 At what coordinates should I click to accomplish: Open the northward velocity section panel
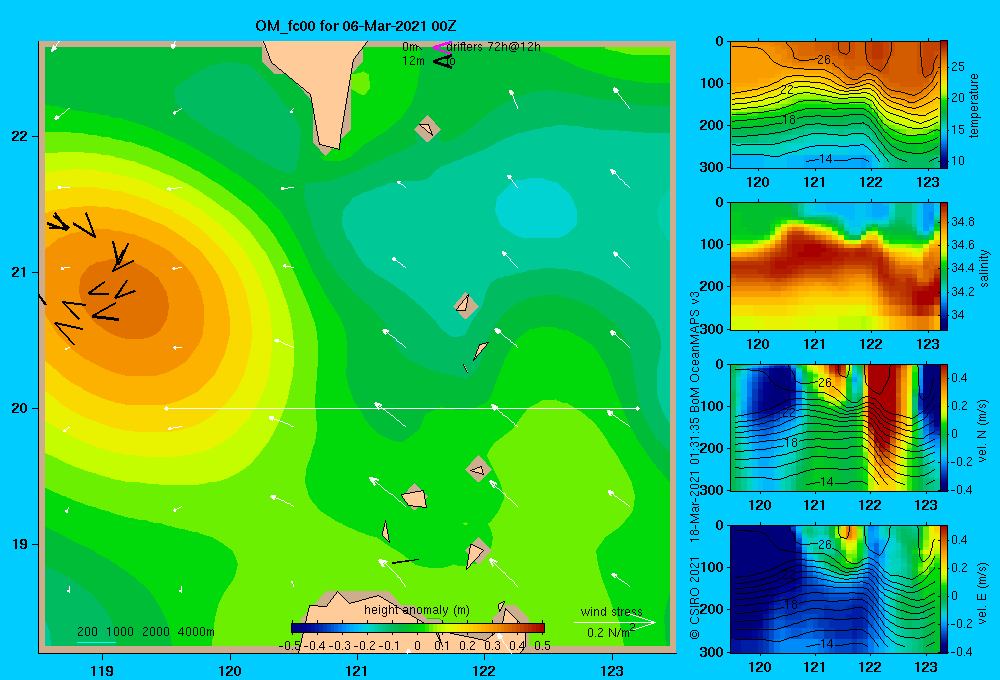click(835, 427)
